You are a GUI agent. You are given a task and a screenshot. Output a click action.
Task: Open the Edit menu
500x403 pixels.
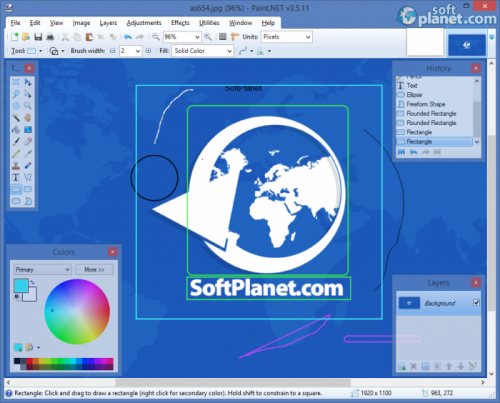(x=35, y=23)
